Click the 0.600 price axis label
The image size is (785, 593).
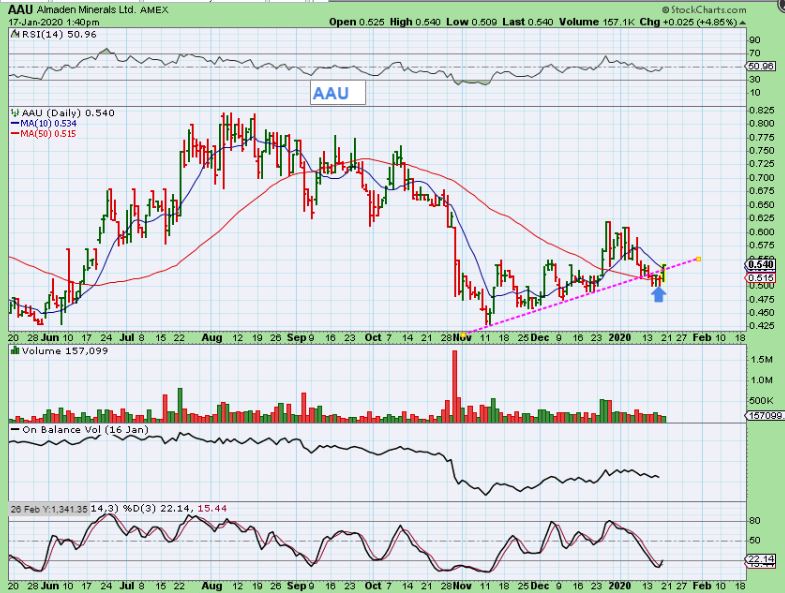tap(761, 232)
